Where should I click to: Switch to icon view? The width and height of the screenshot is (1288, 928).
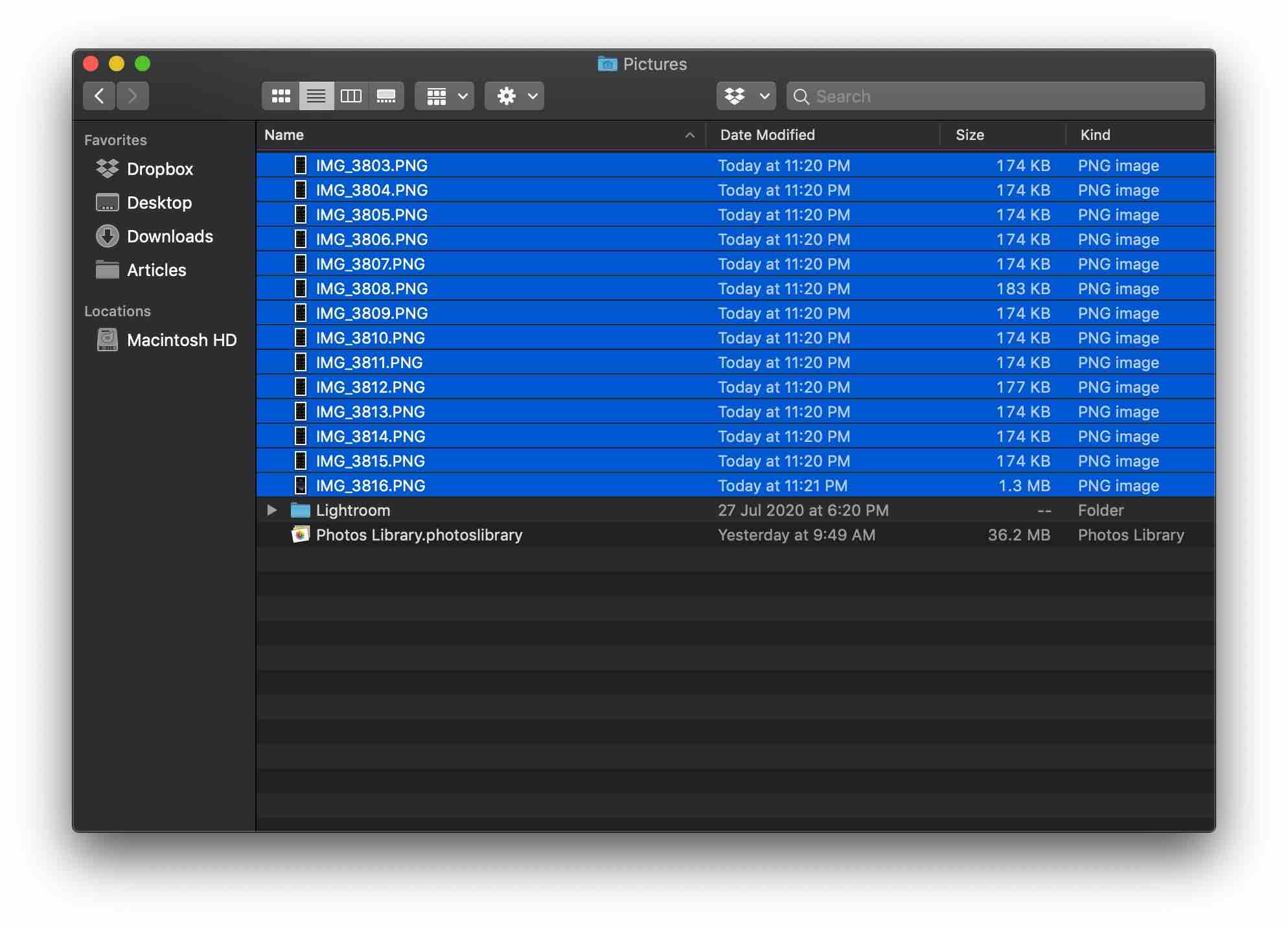(x=281, y=96)
